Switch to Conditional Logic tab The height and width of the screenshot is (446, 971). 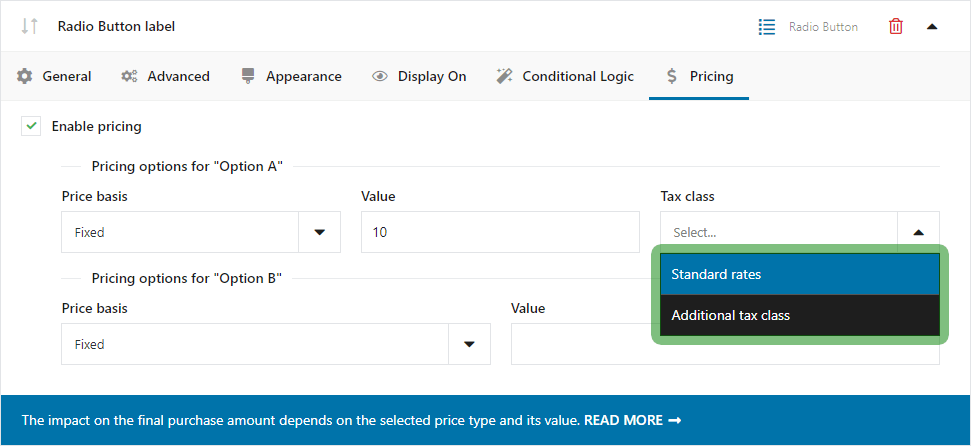pos(565,76)
